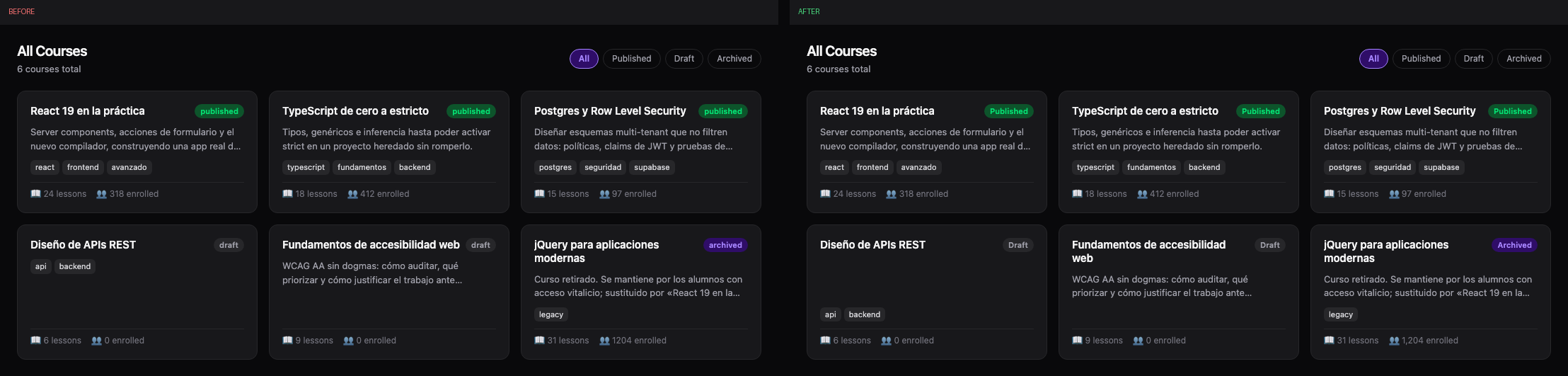Click people icon on AFTER Fundamentos de accesibilidad card

[1138, 341]
